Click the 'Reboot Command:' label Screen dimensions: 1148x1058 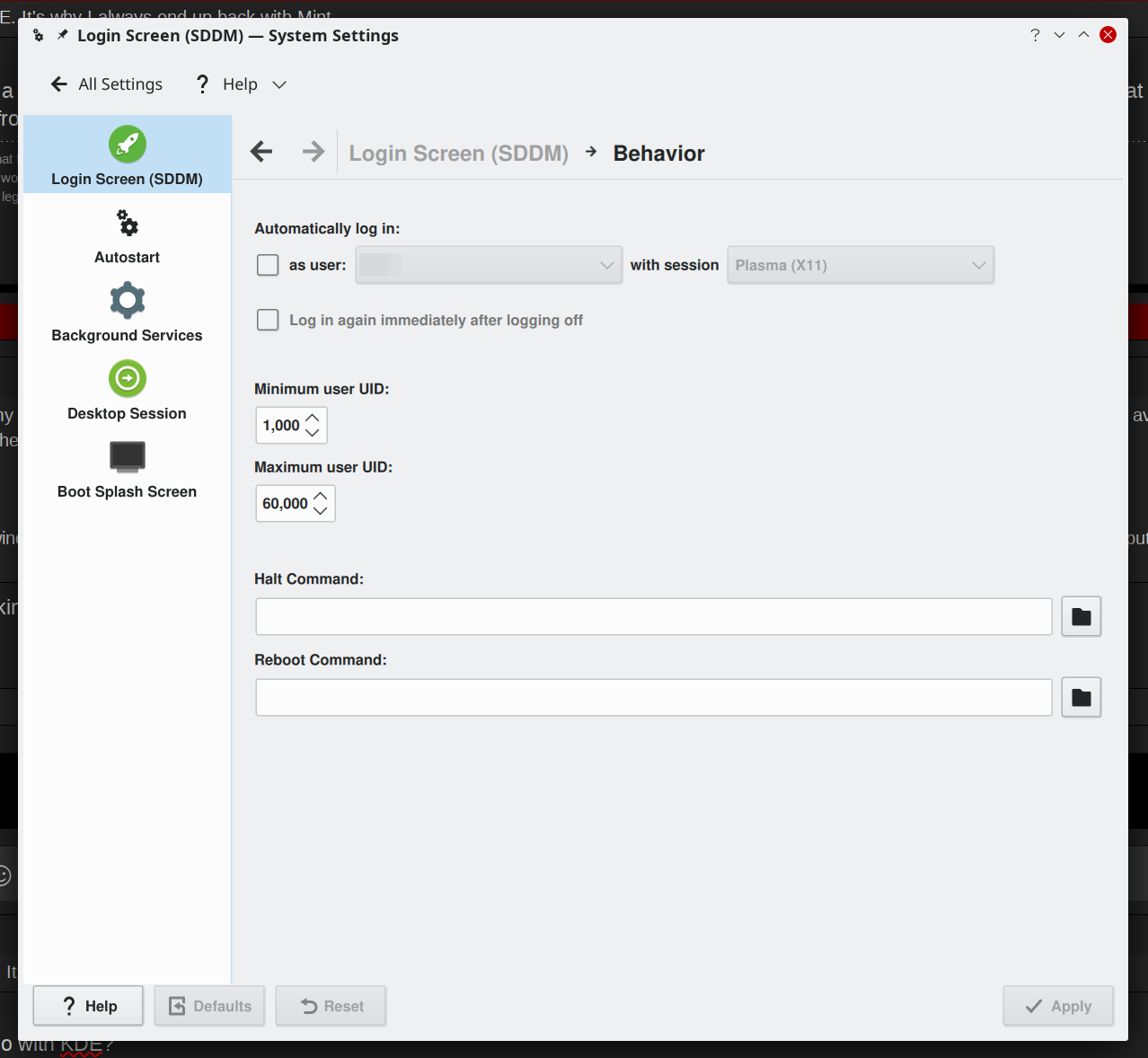click(321, 659)
